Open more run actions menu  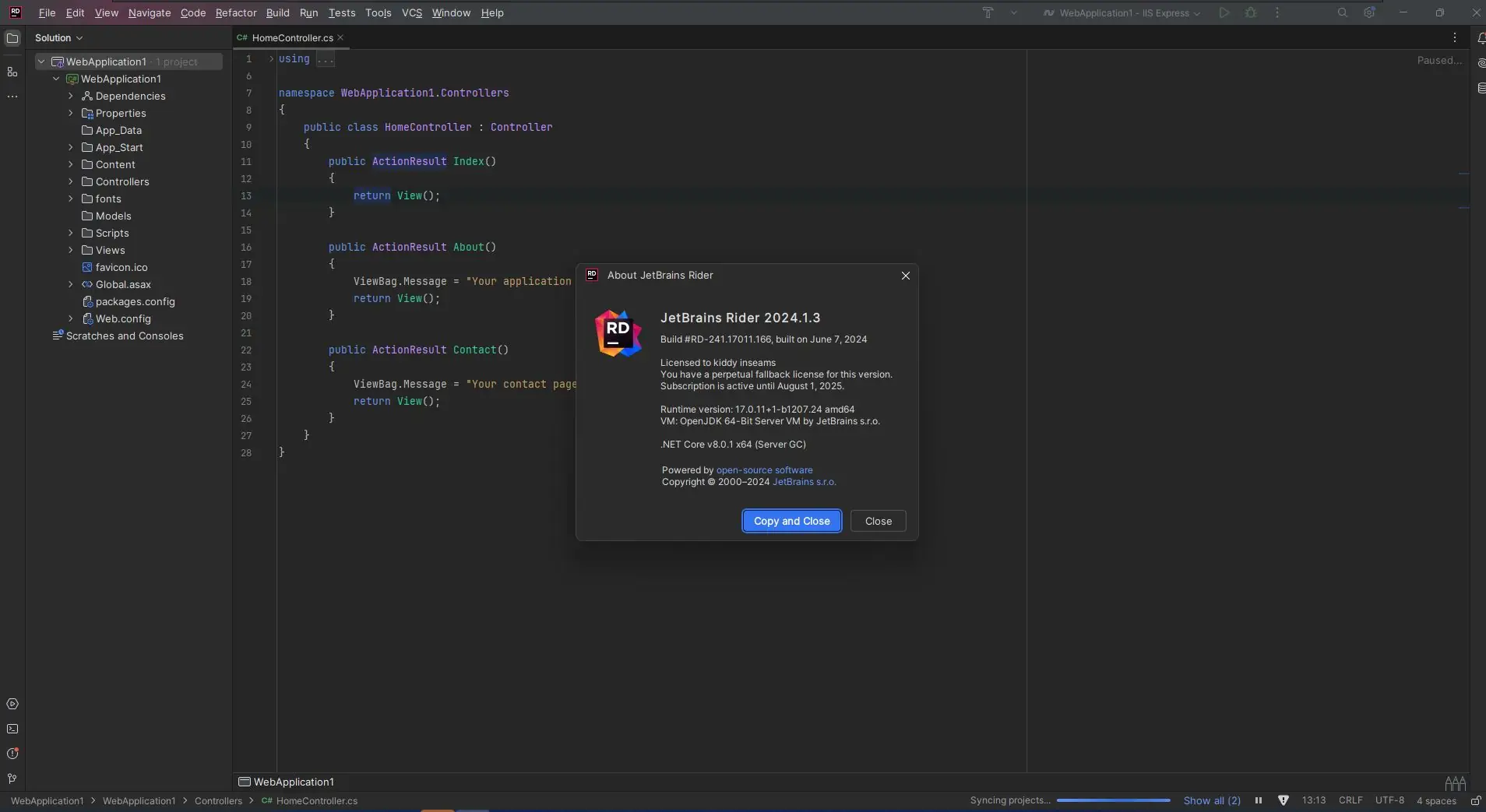pyautogui.click(x=1277, y=12)
